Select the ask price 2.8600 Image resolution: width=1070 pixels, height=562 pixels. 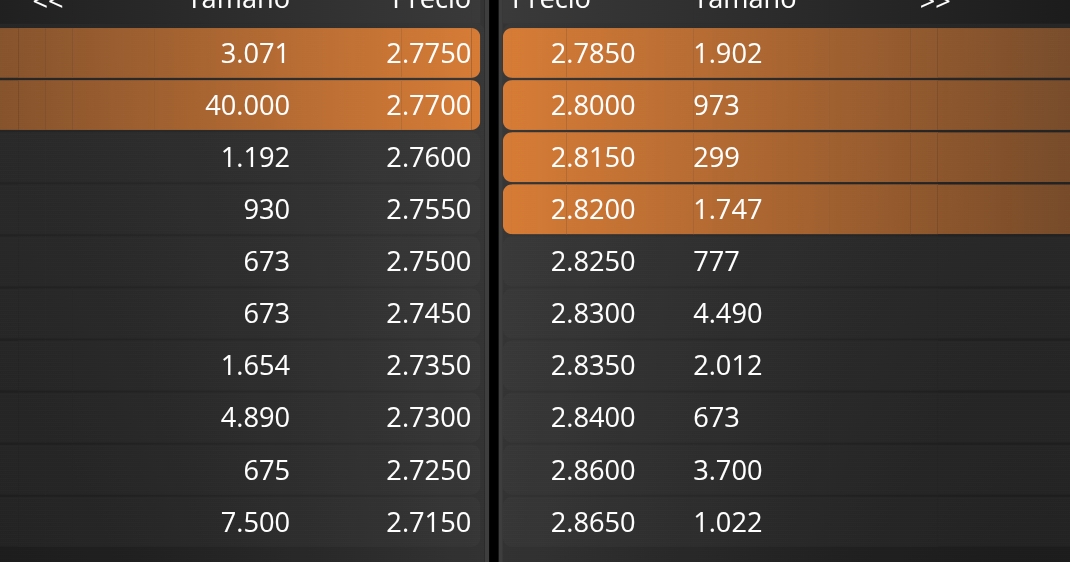593,470
